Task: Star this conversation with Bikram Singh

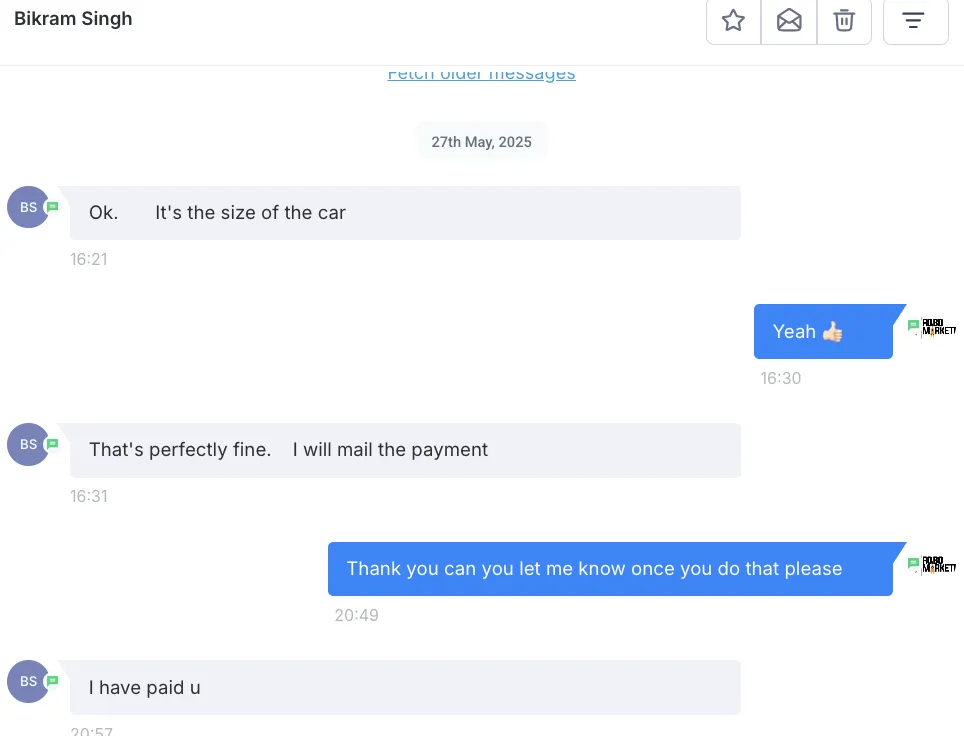Action: pos(733,21)
